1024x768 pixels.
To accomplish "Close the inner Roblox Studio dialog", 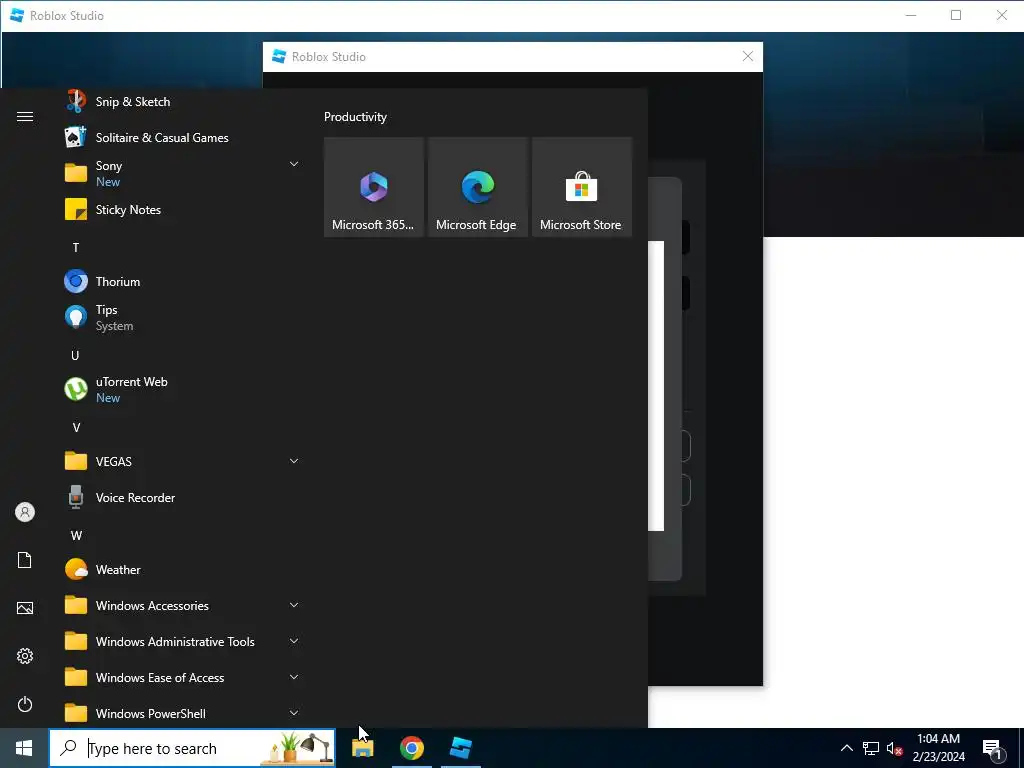I will click(748, 57).
